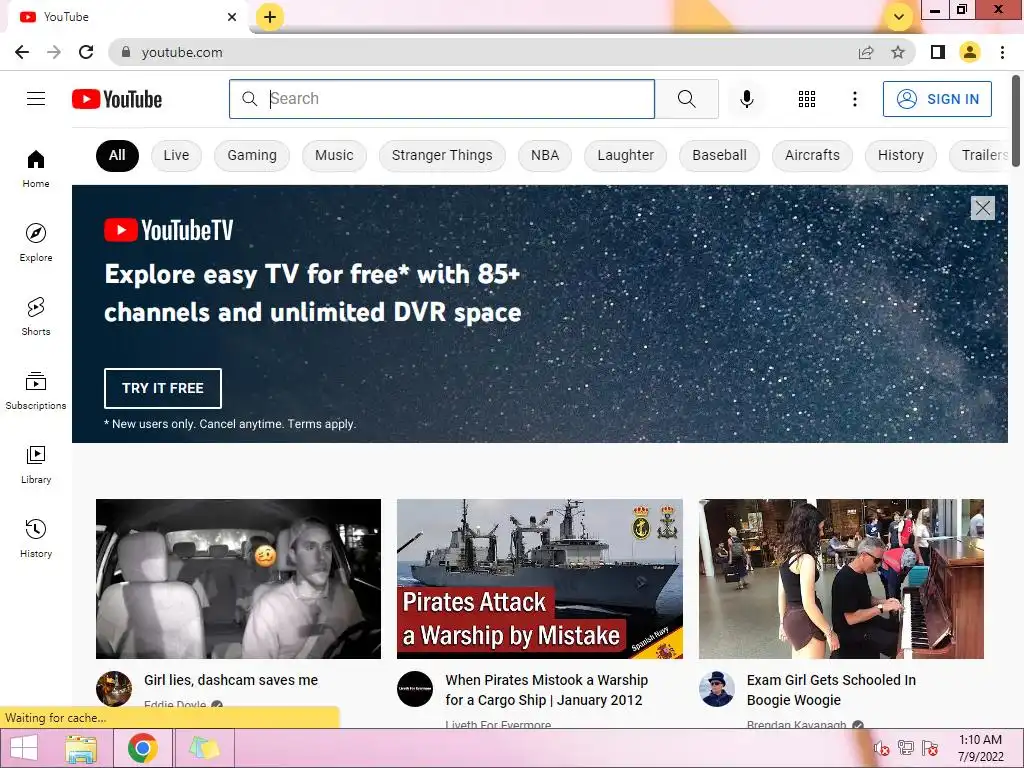The image size is (1024, 768).
Task: Select the All filter chip
Action: pyautogui.click(x=117, y=155)
